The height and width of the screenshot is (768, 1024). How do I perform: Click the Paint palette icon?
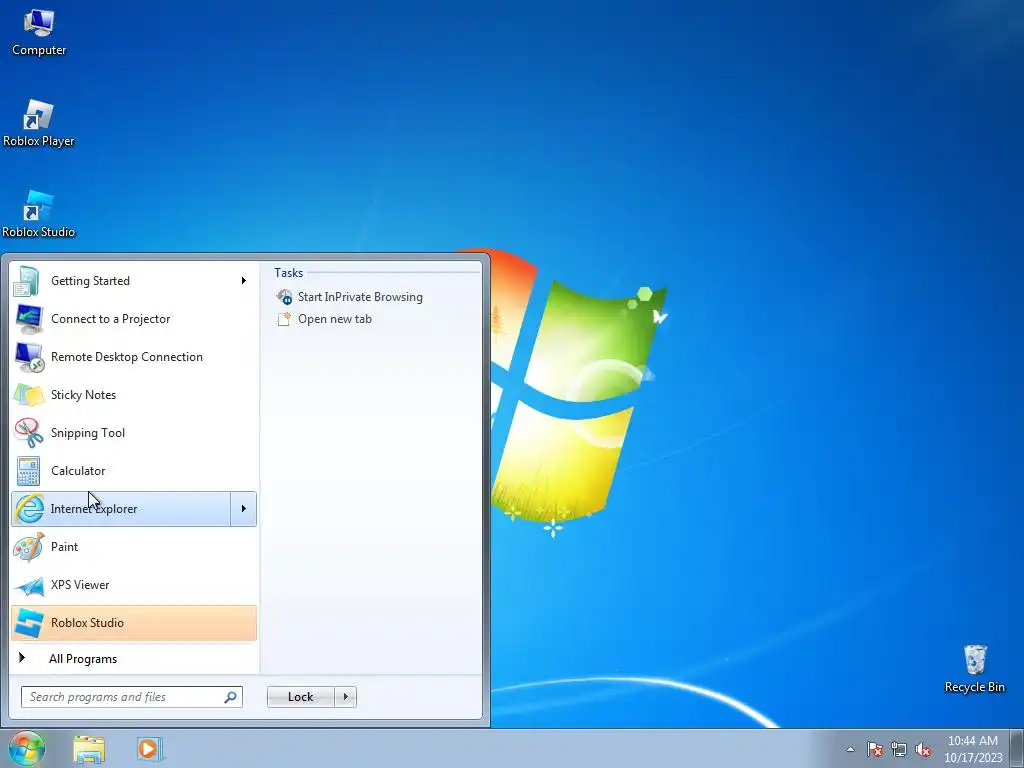(28, 547)
